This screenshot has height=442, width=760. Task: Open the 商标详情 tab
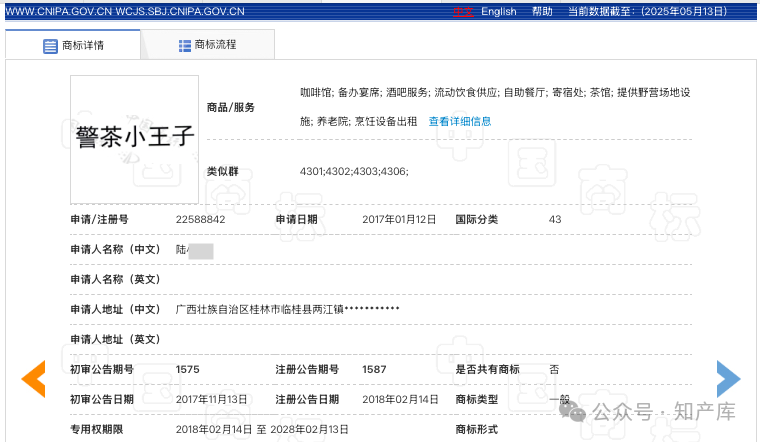tap(73, 45)
